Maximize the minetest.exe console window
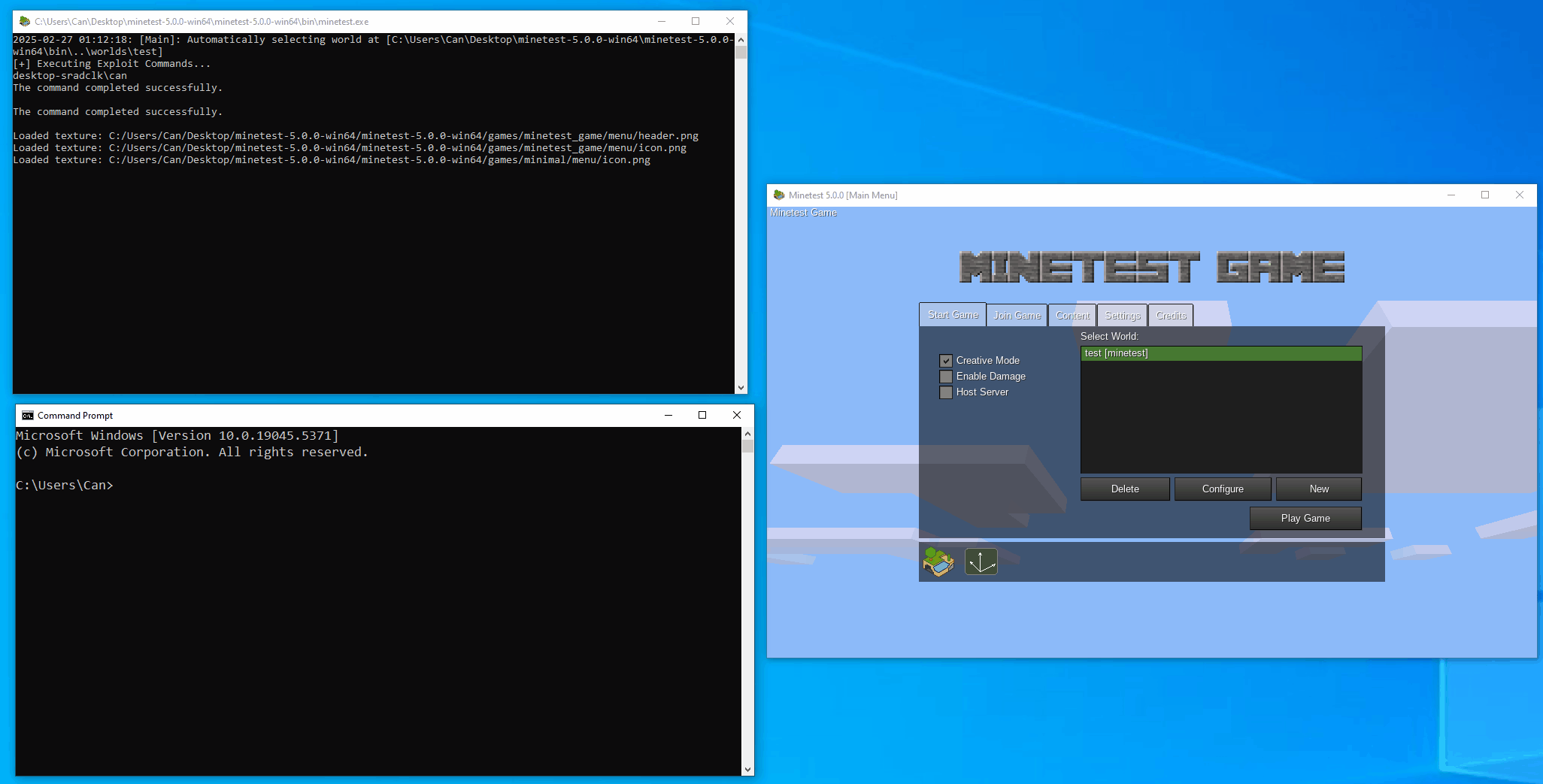The width and height of the screenshot is (1543, 784). (696, 22)
